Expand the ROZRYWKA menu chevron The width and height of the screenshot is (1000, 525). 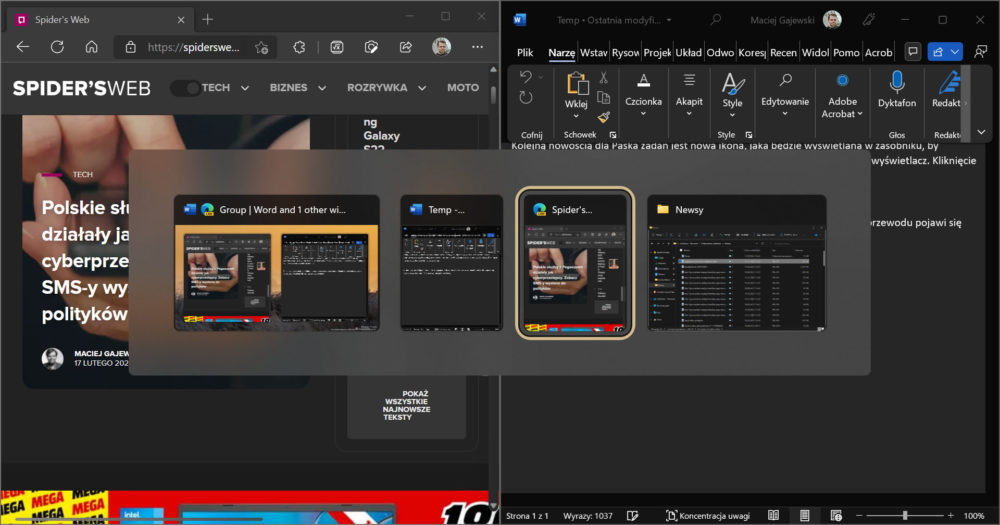422,88
